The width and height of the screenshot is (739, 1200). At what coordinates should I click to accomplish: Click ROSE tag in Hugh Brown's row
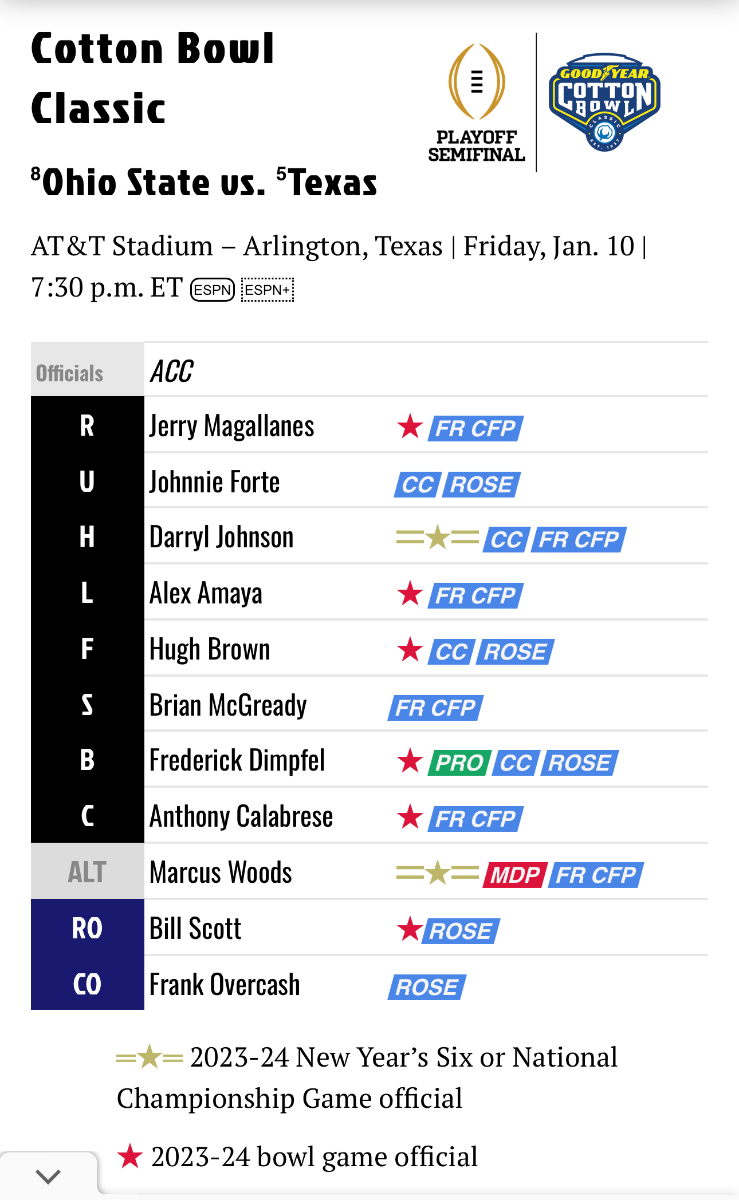pyautogui.click(x=515, y=652)
